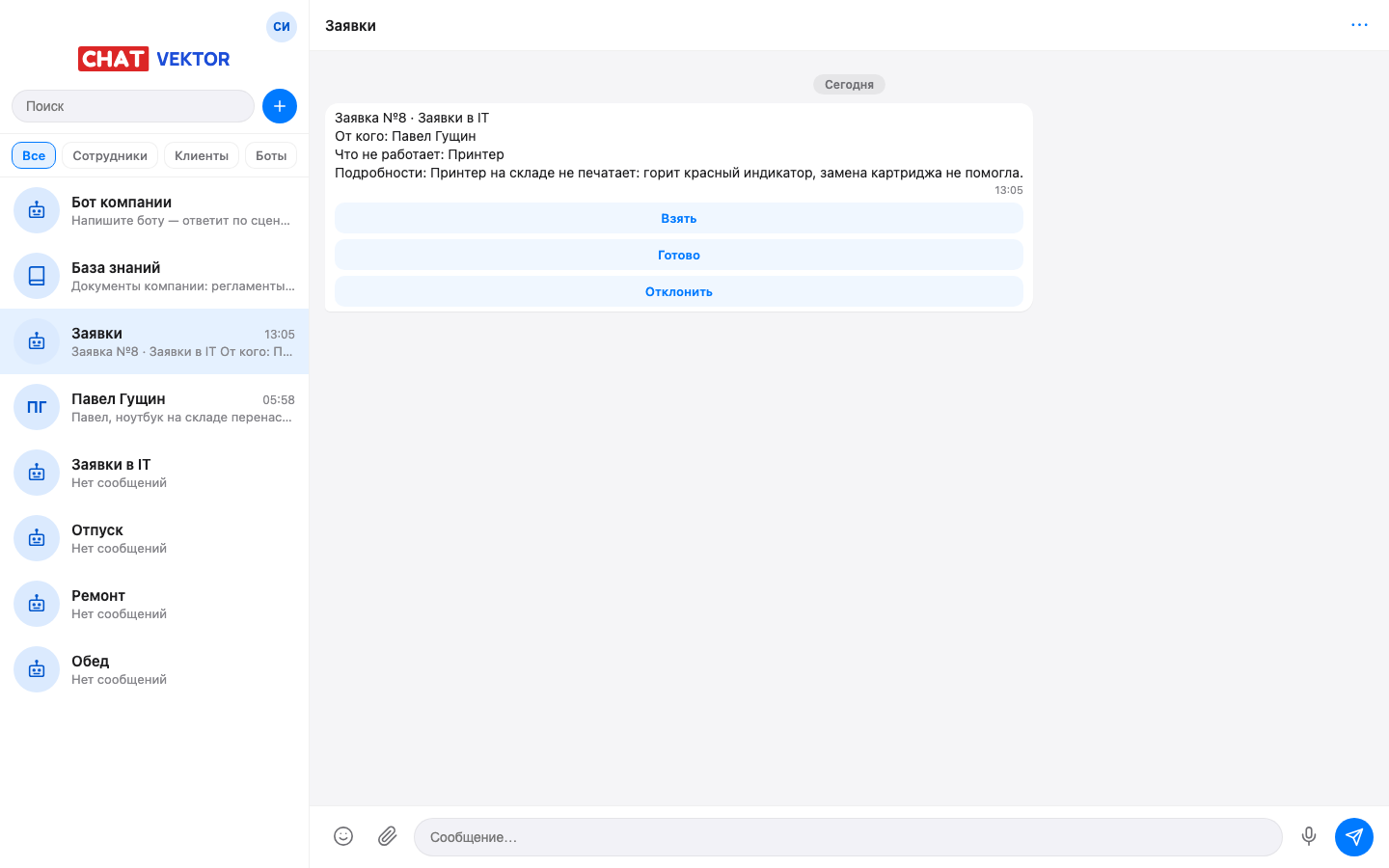Click the Взять button on request №8

tap(679, 218)
